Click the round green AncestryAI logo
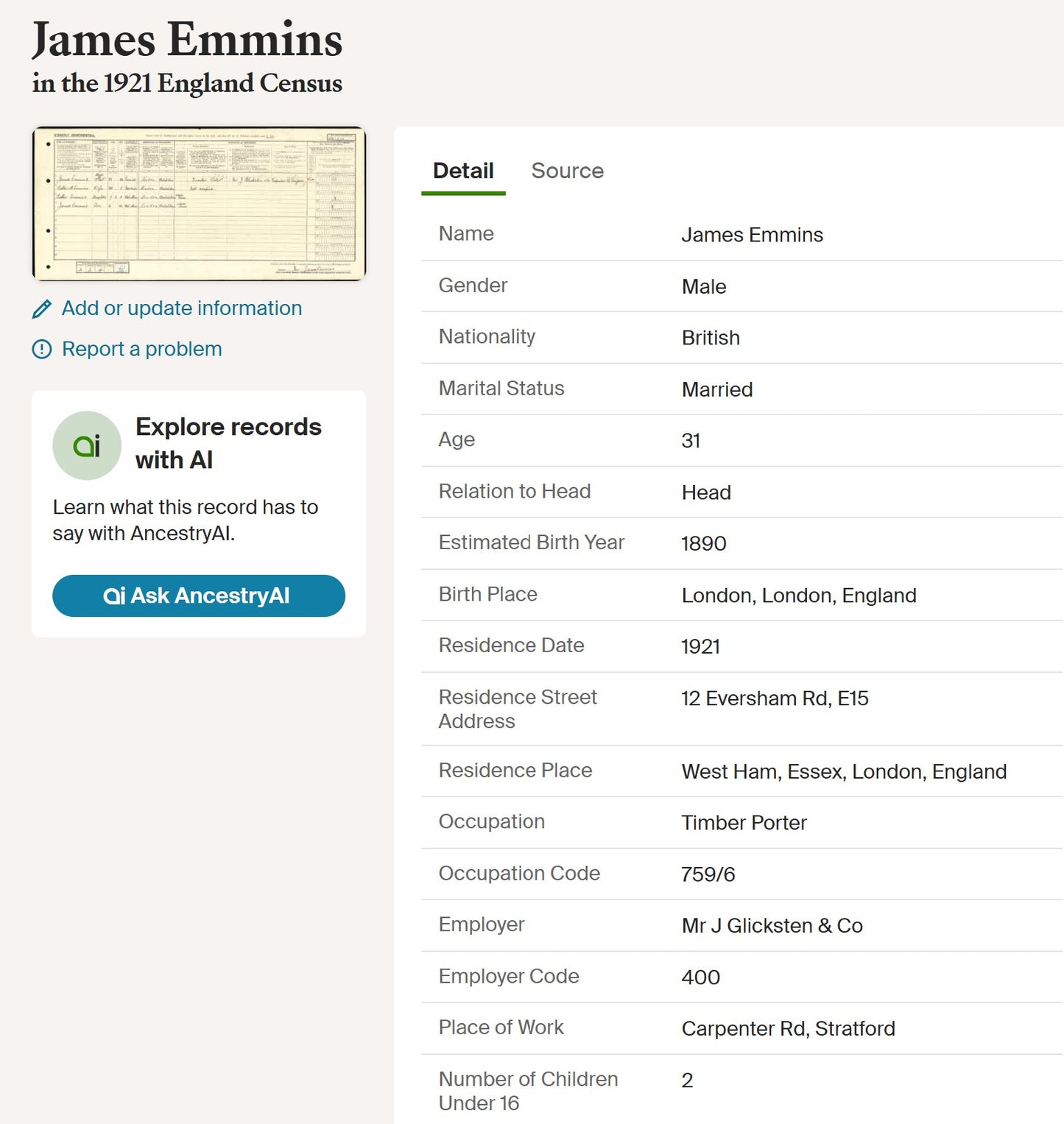 point(87,445)
